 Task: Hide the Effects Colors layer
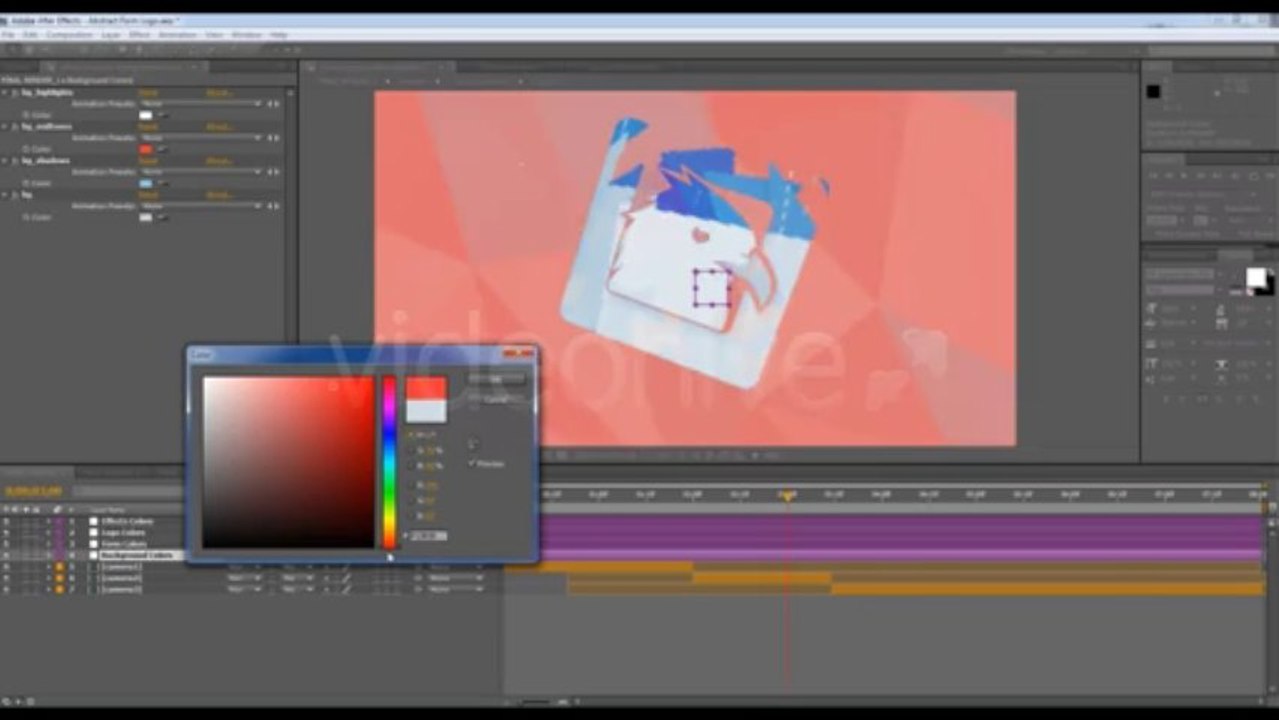click(x=7, y=522)
